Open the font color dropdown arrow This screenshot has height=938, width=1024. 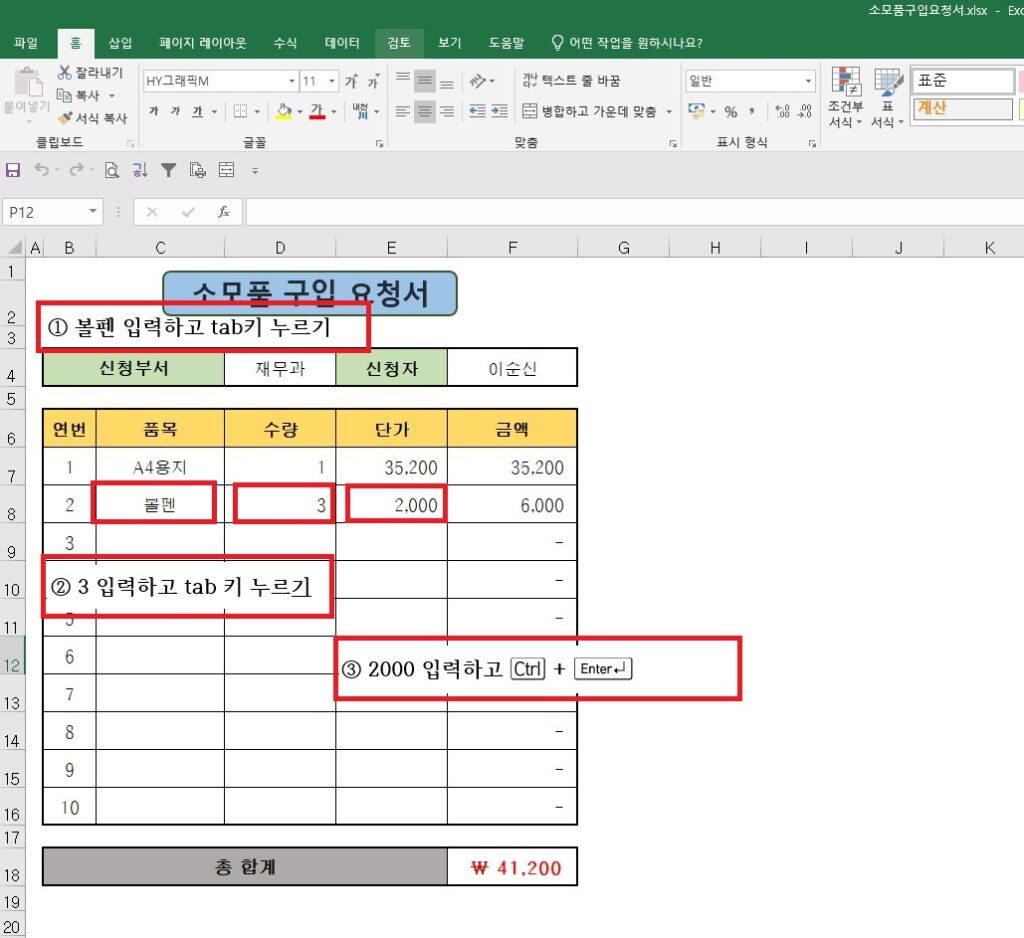point(334,112)
